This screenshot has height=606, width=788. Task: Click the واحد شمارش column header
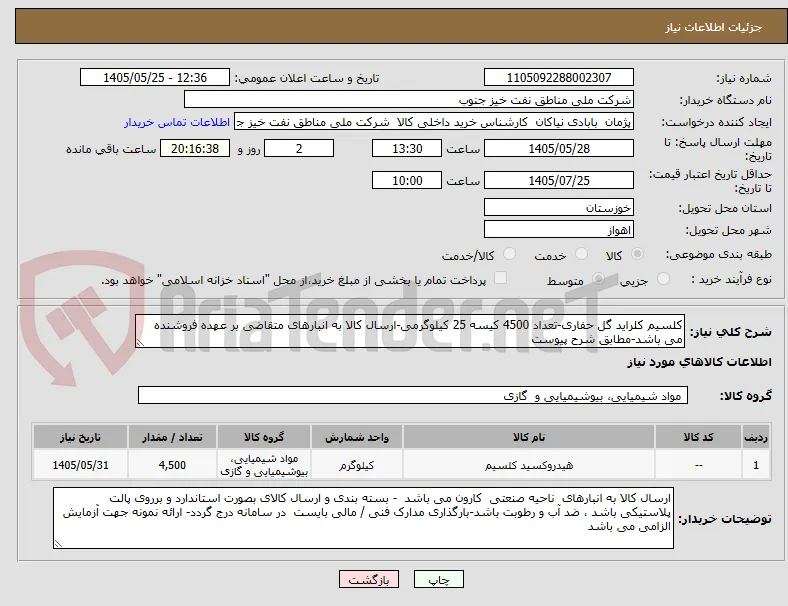click(x=357, y=437)
